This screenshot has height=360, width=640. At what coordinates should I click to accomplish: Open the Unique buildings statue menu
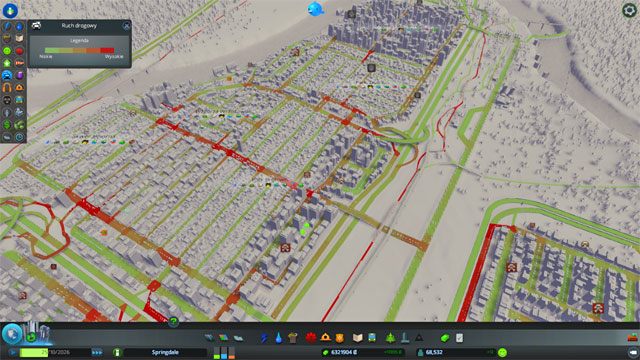404,338
